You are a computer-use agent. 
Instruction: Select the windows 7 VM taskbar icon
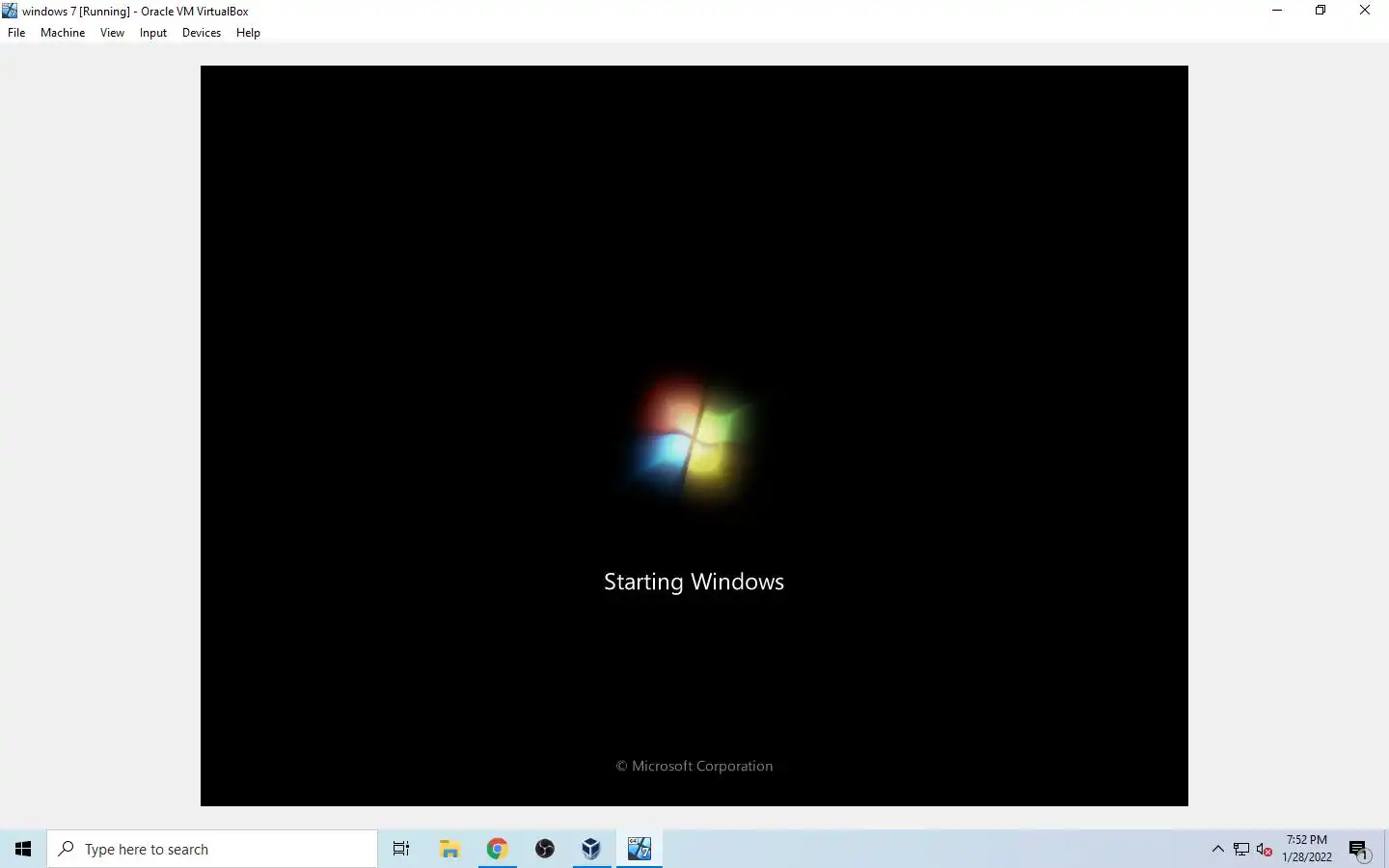640,849
